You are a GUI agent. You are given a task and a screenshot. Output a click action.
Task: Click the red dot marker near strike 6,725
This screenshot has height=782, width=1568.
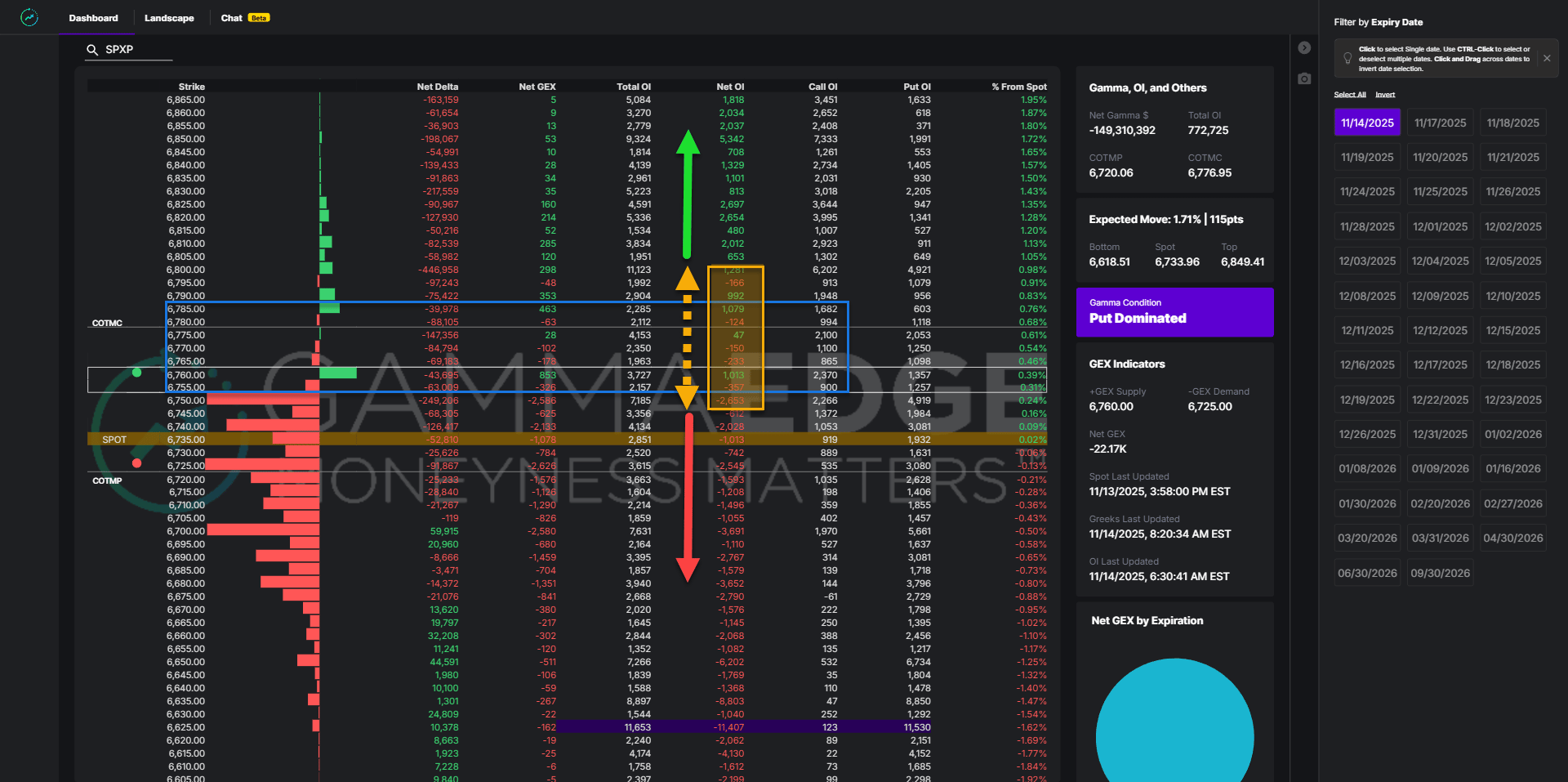[136, 463]
